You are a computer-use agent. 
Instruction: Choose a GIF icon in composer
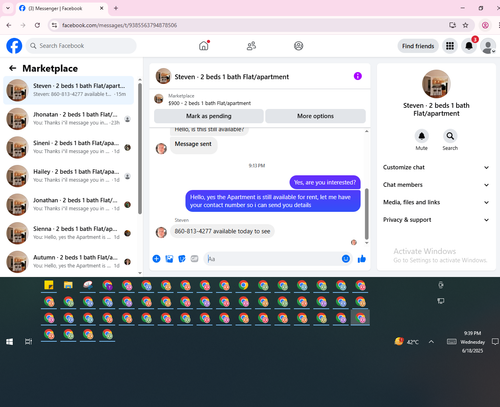coord(194,259)
